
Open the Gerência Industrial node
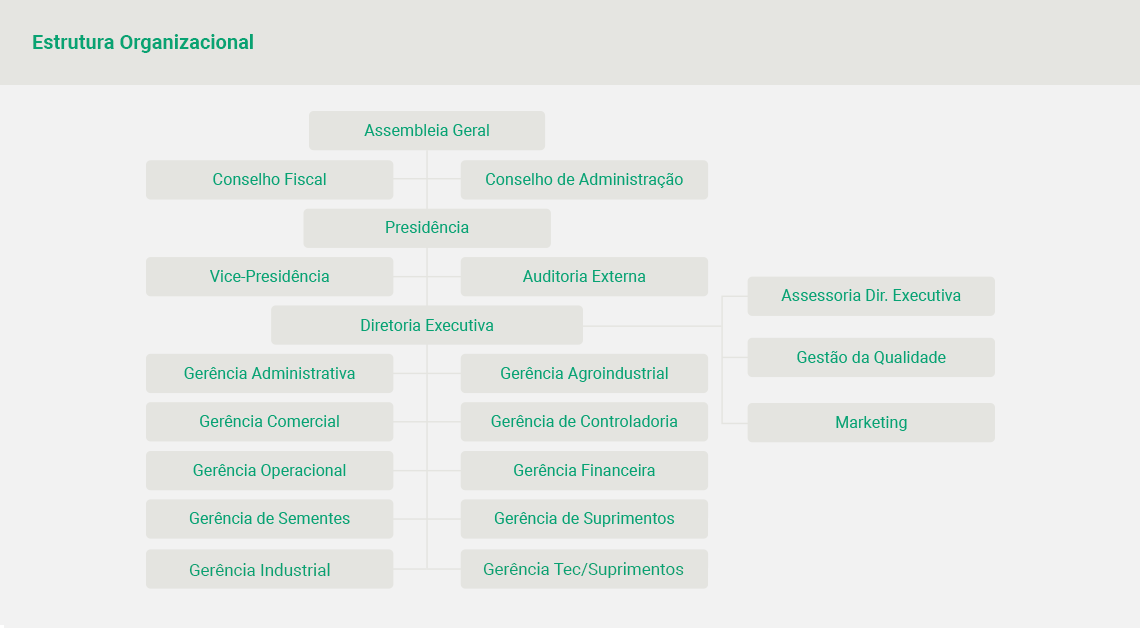[270, 570]
